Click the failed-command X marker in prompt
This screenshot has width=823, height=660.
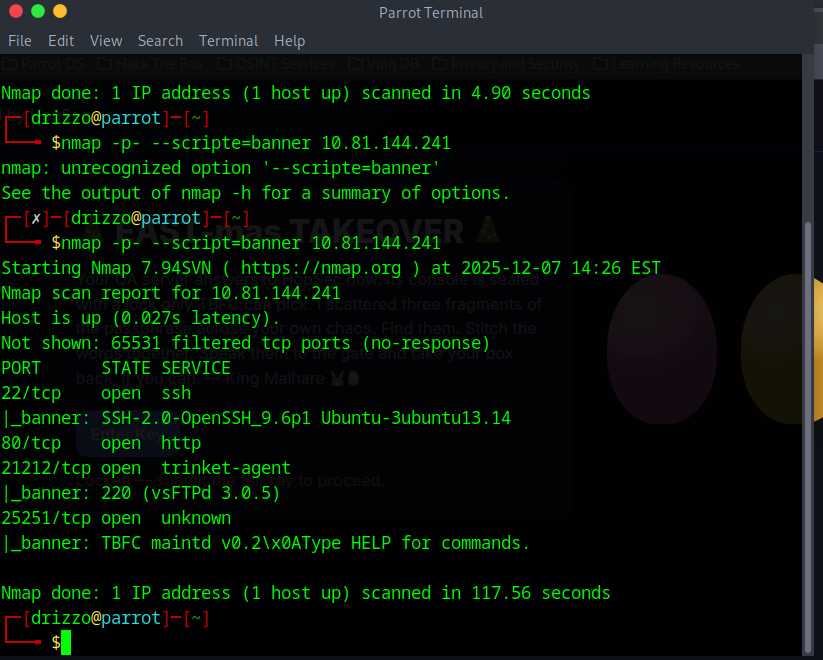pos(36,219)
